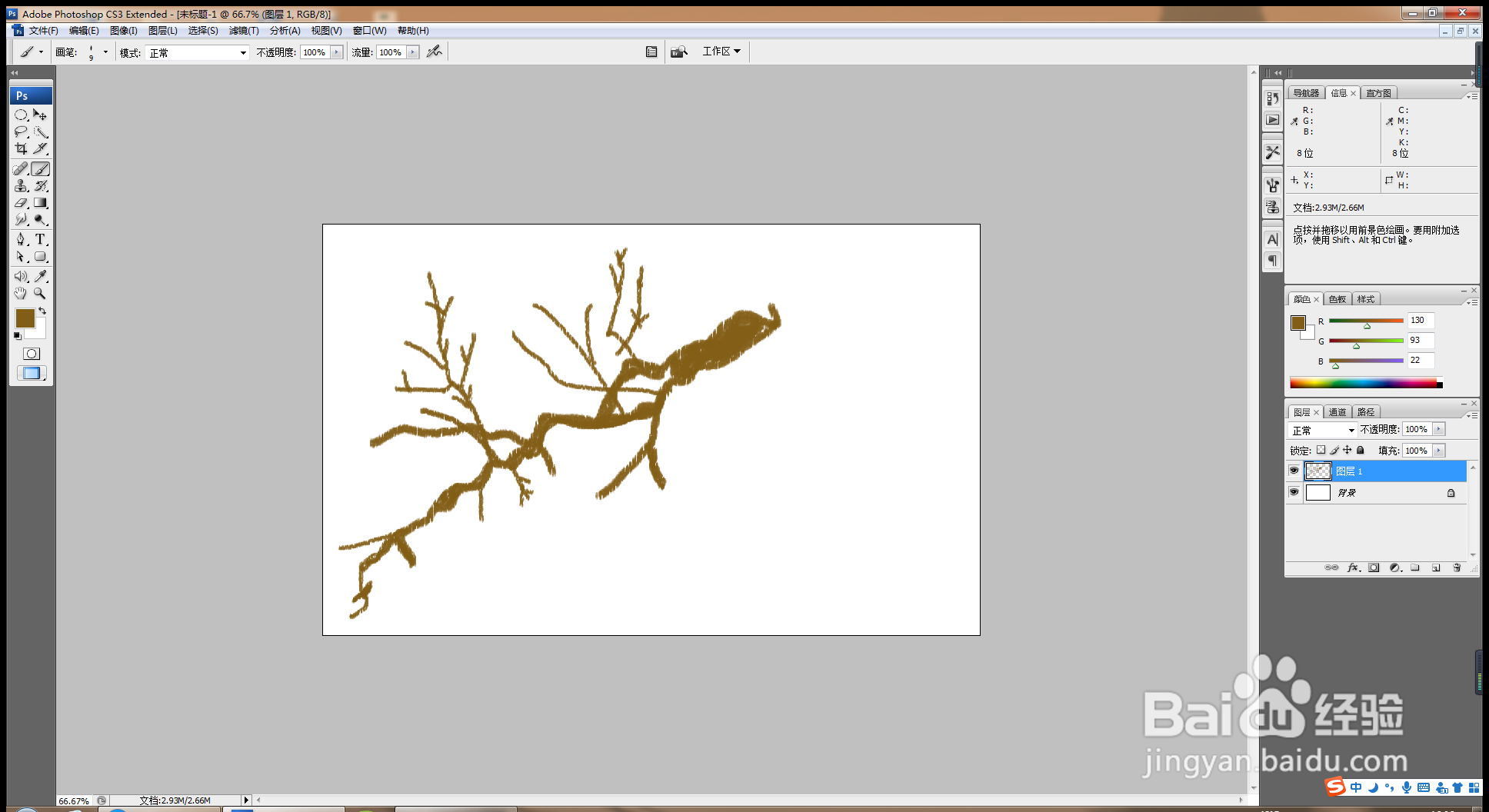This screenshot has width=1489, height=812.
Task: Click the add layer style fx button
Action: 1354,567
